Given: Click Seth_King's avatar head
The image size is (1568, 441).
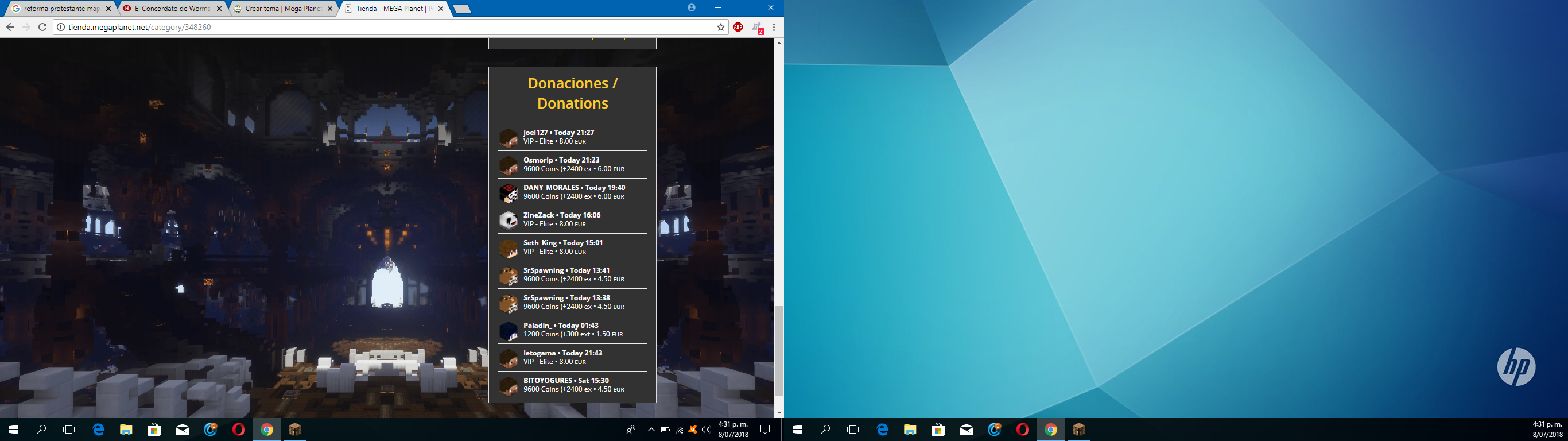Looking at the screenshot, I should pos(509,248).
